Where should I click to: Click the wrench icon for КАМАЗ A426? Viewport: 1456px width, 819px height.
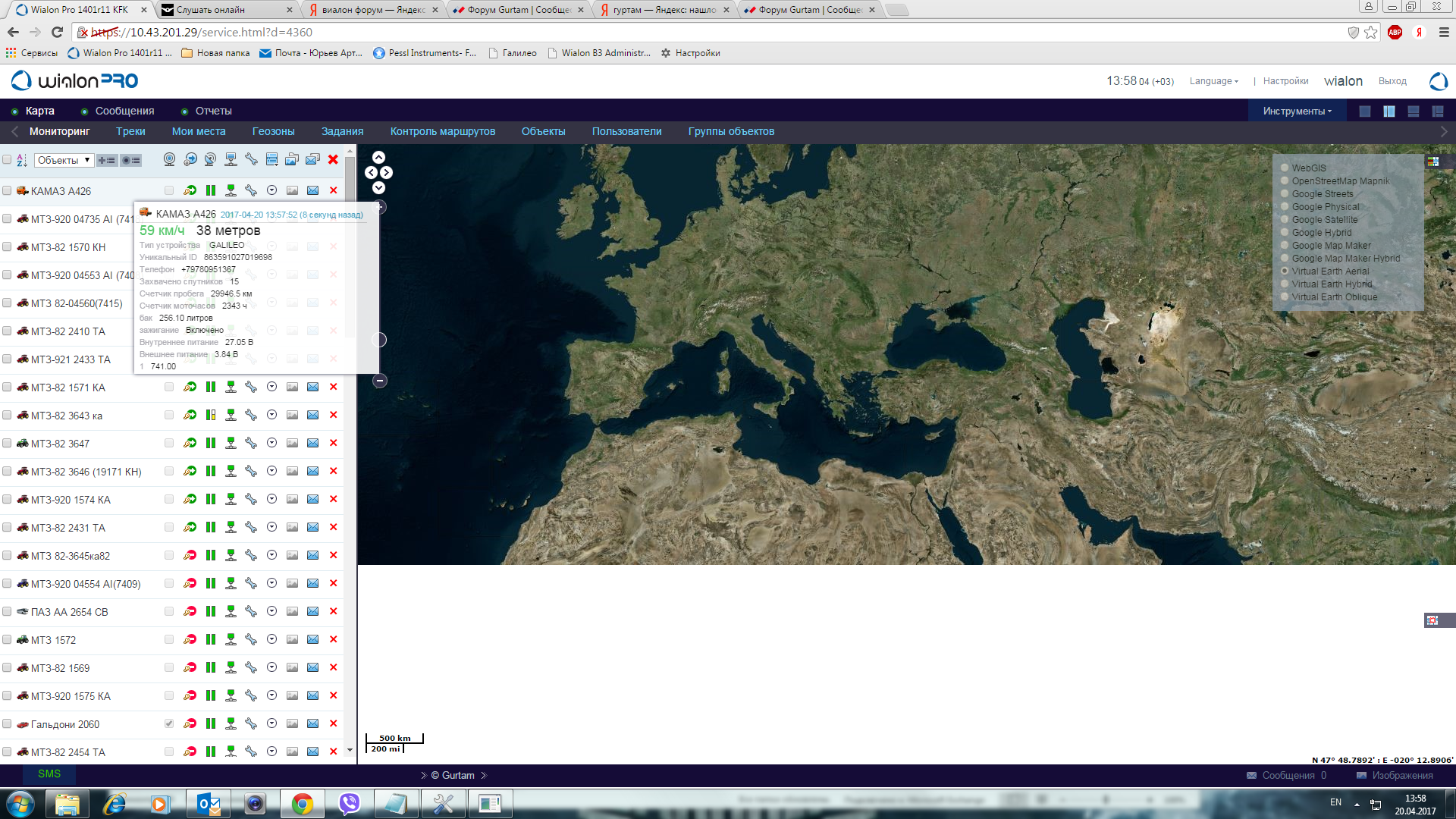[251, 190]
